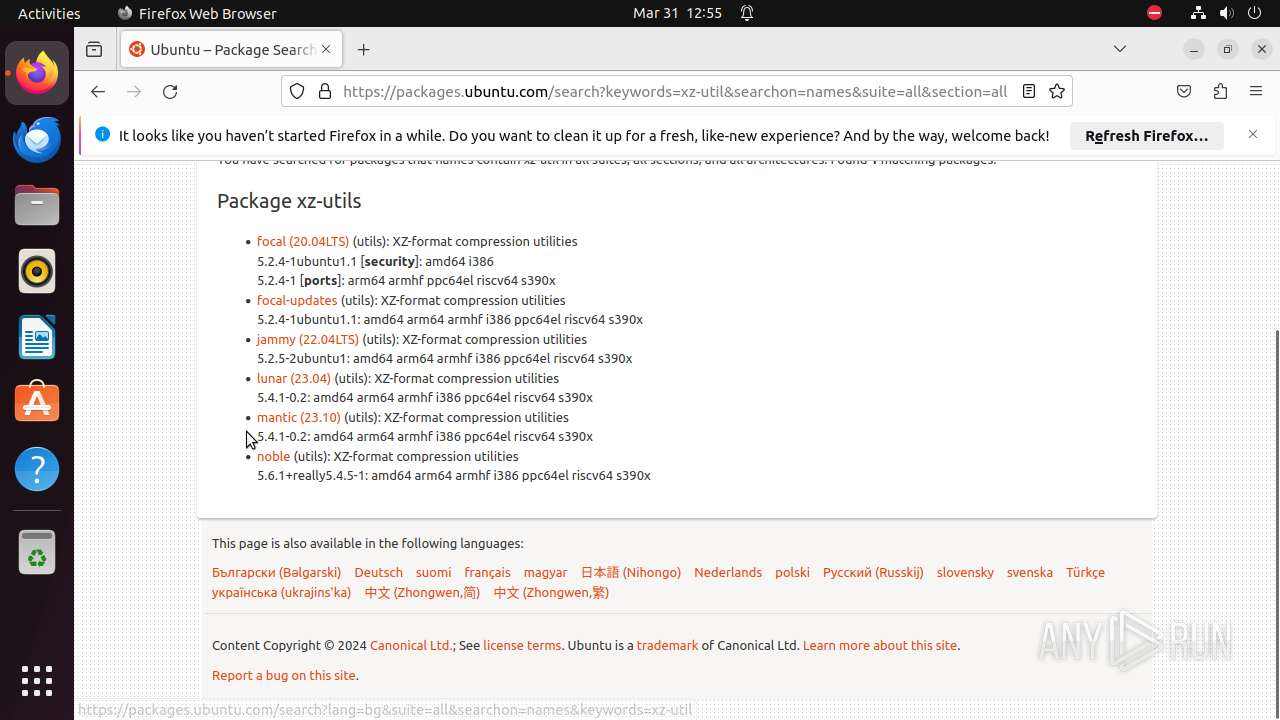Open the Files manager in the dock
1280x720 pixels.
coord(37,205)
